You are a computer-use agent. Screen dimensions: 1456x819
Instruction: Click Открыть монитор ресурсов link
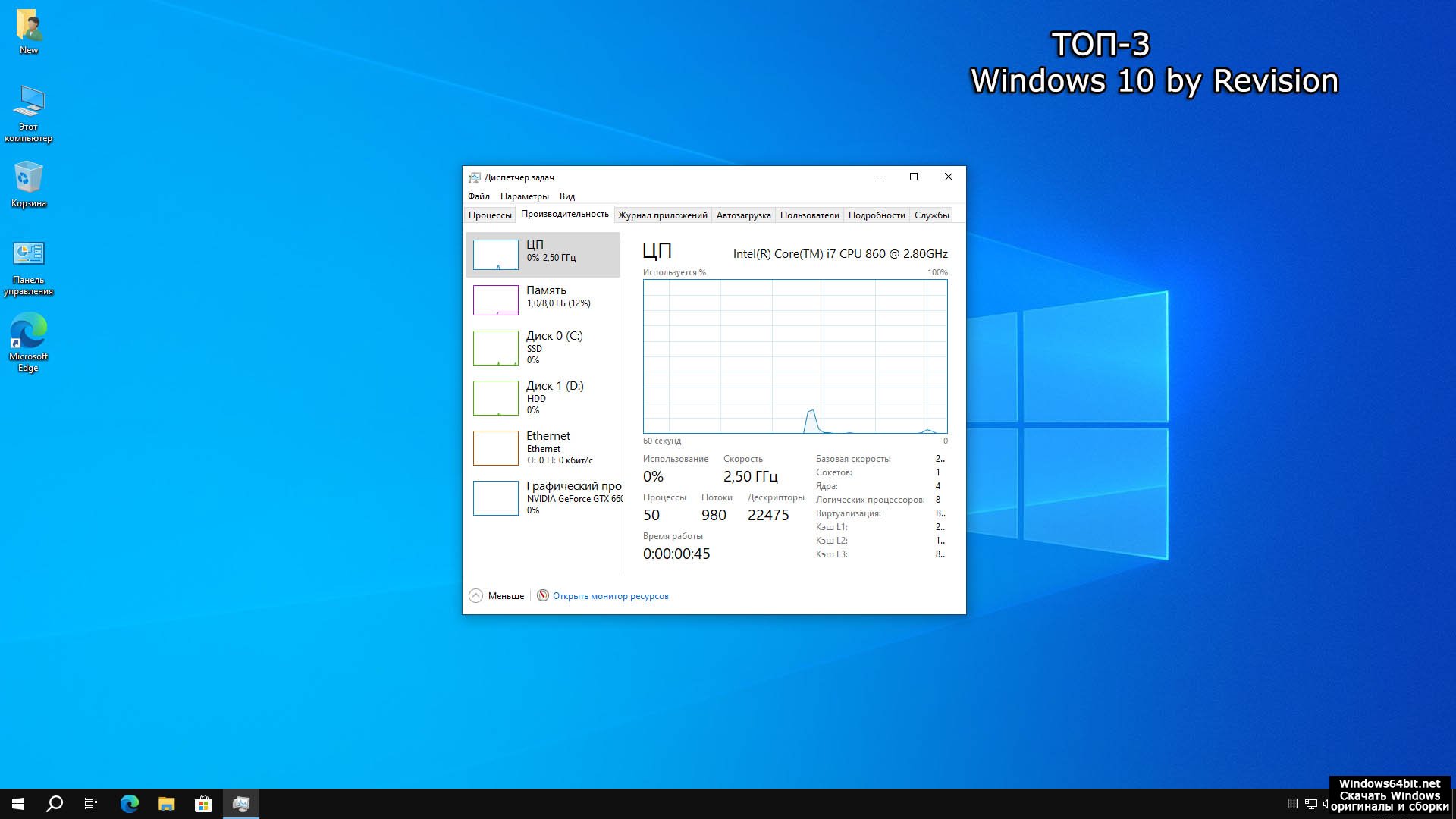pos(610,596)
